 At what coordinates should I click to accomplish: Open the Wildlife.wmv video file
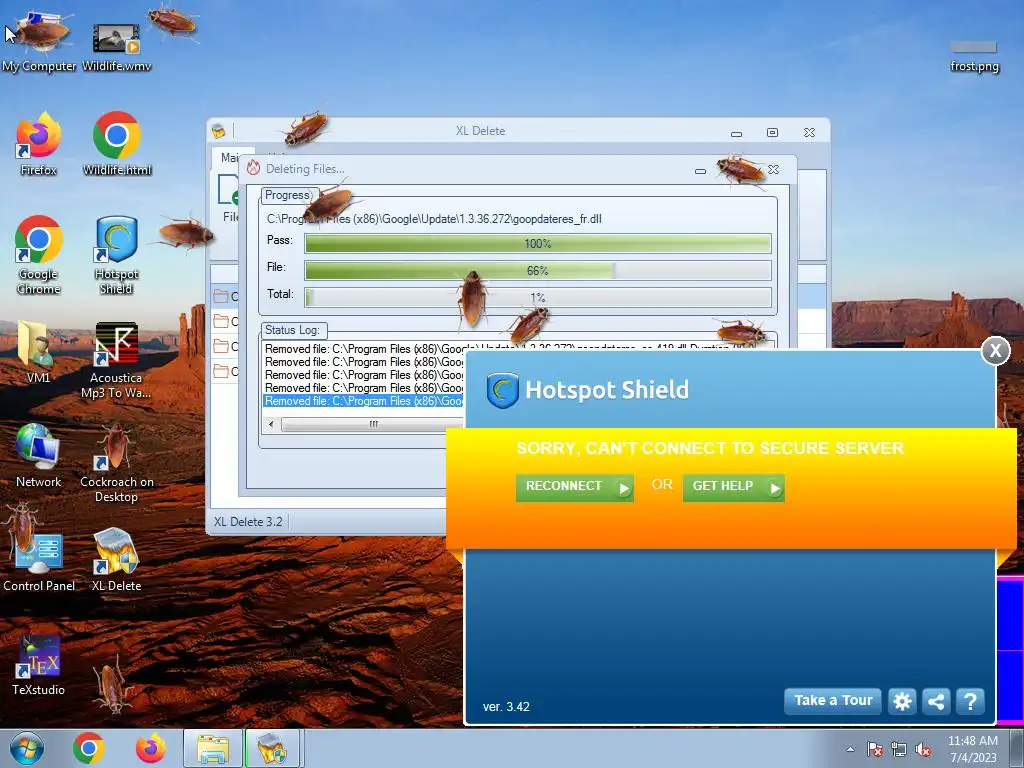click(x=116, y=46)
